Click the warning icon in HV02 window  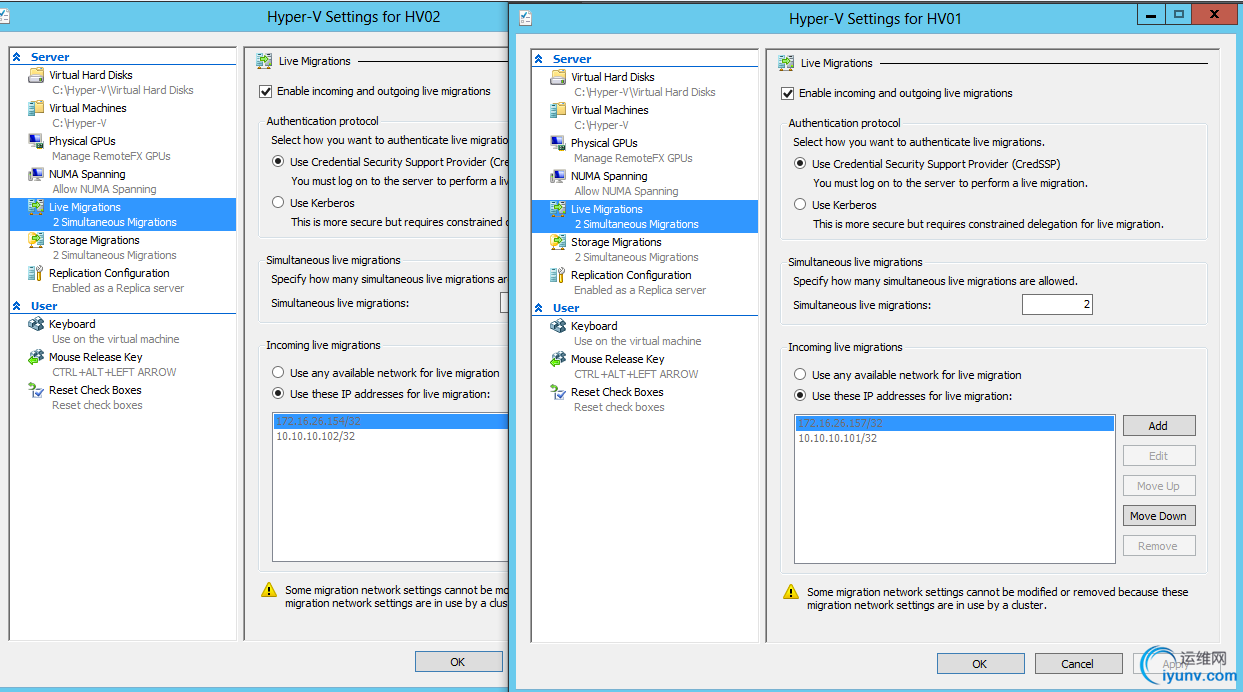[x=269, y=590]
